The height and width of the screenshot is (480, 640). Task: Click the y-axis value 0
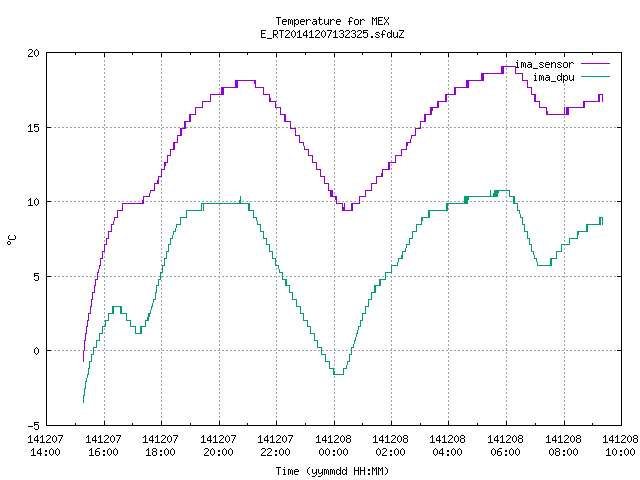click(37, 351)
